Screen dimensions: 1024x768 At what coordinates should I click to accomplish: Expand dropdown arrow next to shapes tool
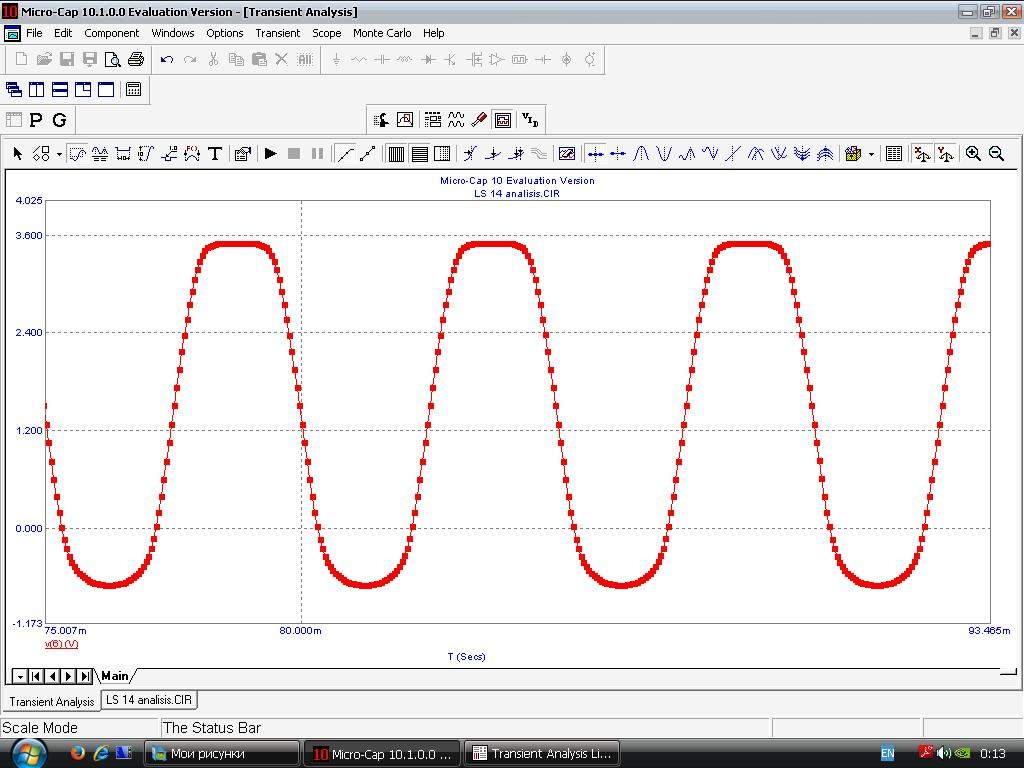pos(59,154)
